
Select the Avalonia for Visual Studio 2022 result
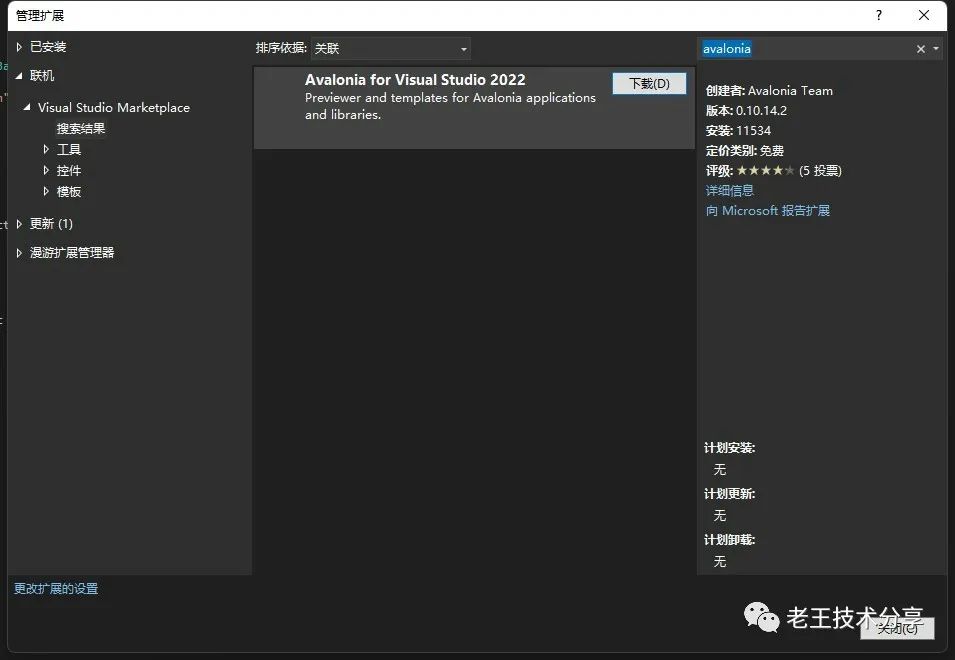click(x=474, y=108)
